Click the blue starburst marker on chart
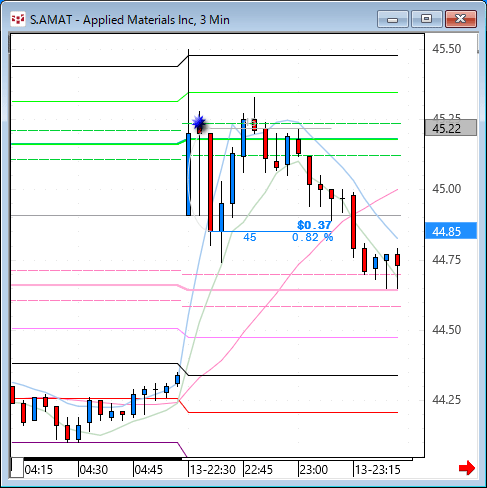Screen dimensions: 487x488 click(199, 122)
